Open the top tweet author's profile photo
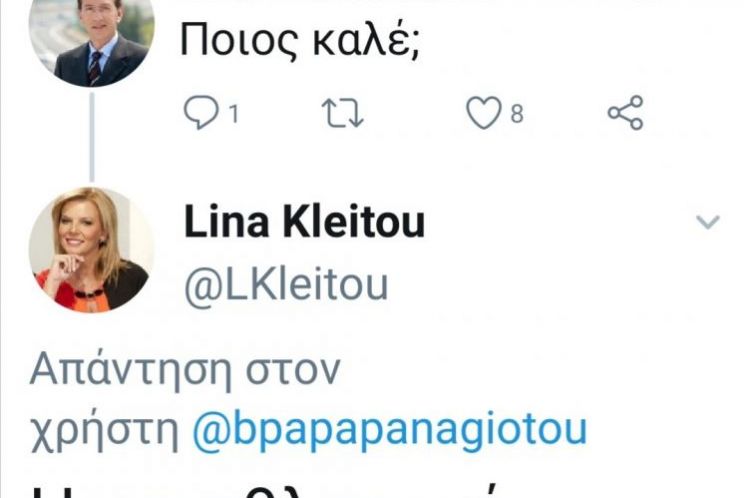Screen dimensions: 748x498 point(92,40)
